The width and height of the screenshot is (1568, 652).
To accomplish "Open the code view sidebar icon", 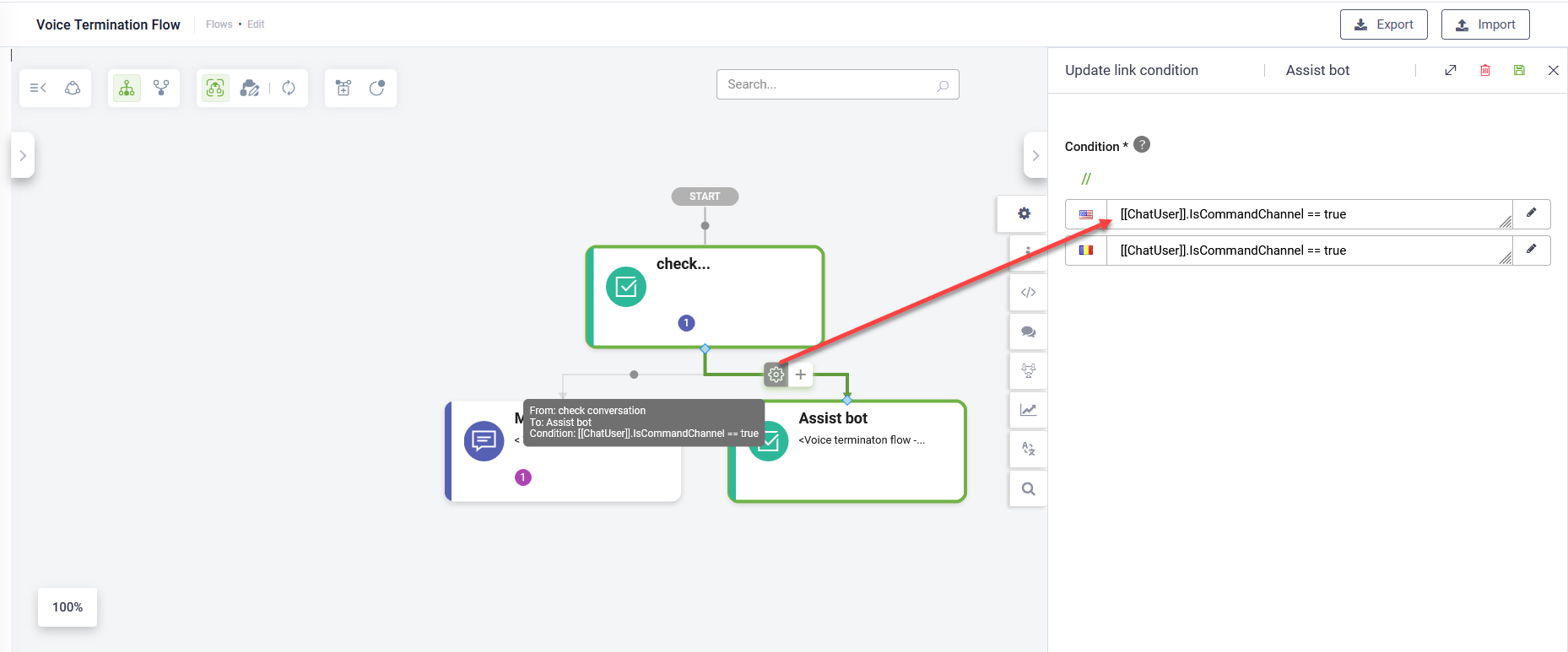I will point(1028,293).
